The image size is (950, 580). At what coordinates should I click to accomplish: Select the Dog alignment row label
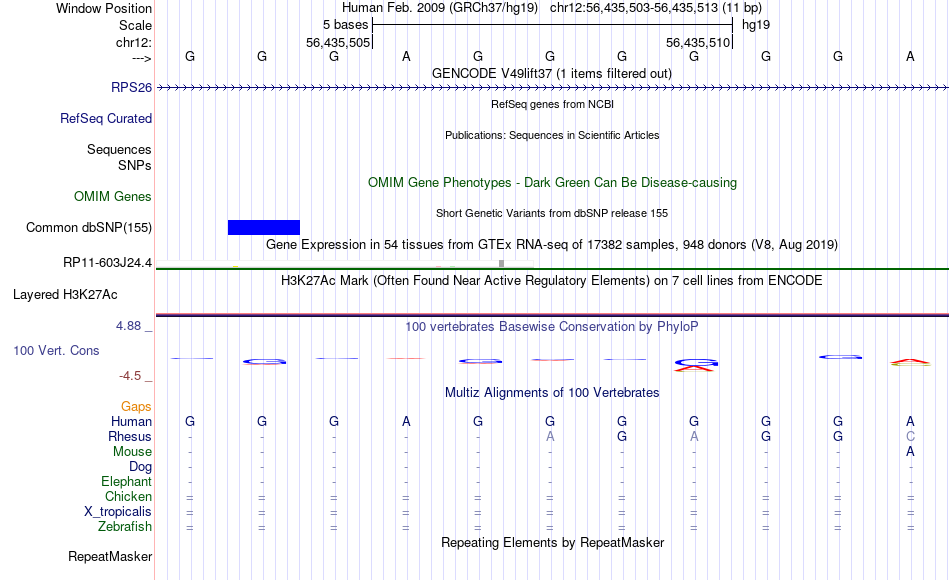coord(141,467)
